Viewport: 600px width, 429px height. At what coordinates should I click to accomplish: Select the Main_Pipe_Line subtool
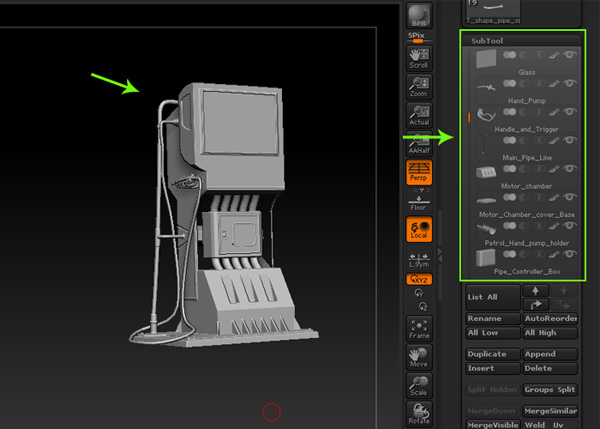click(x=526, y=157)
